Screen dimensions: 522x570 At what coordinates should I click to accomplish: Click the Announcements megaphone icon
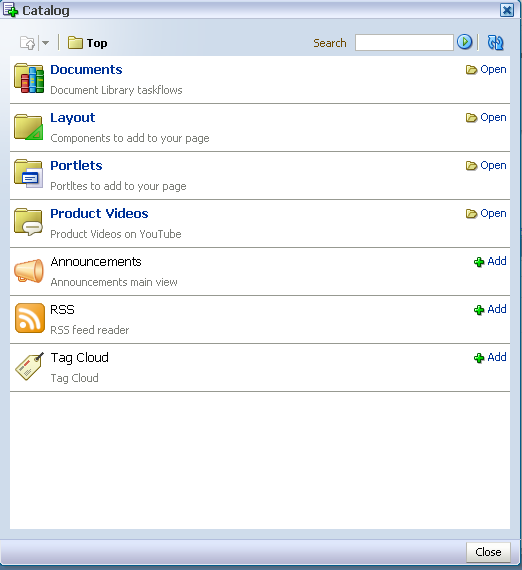[29, 270]
